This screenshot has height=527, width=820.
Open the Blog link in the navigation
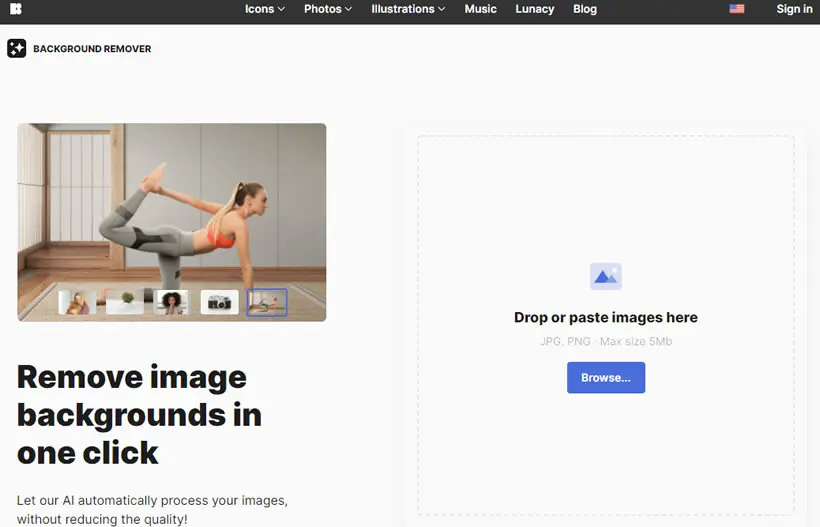tap(585, 9)
